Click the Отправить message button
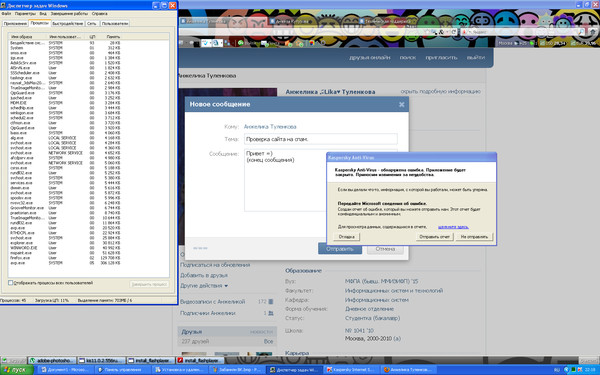Screen dimensions: 600x375 pyautogui.click(x=339, y=249)
